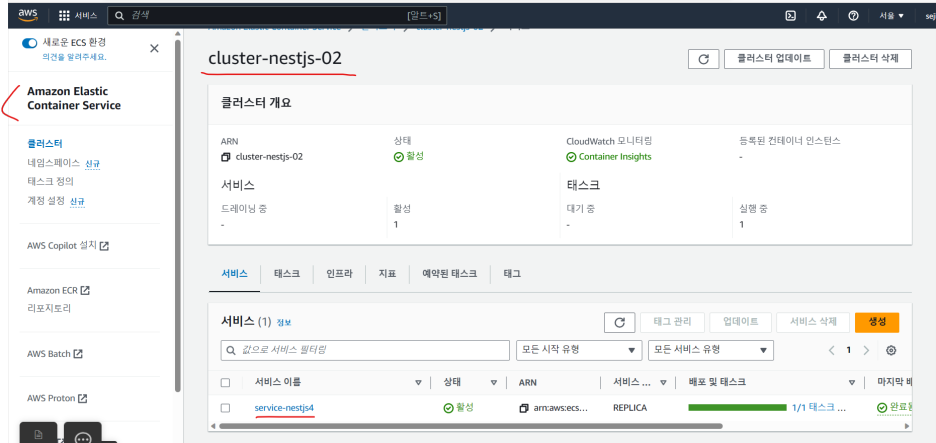Select 네임스페이스 in the side navigation
Screen dimensions: 936x443
click(53, 162)
